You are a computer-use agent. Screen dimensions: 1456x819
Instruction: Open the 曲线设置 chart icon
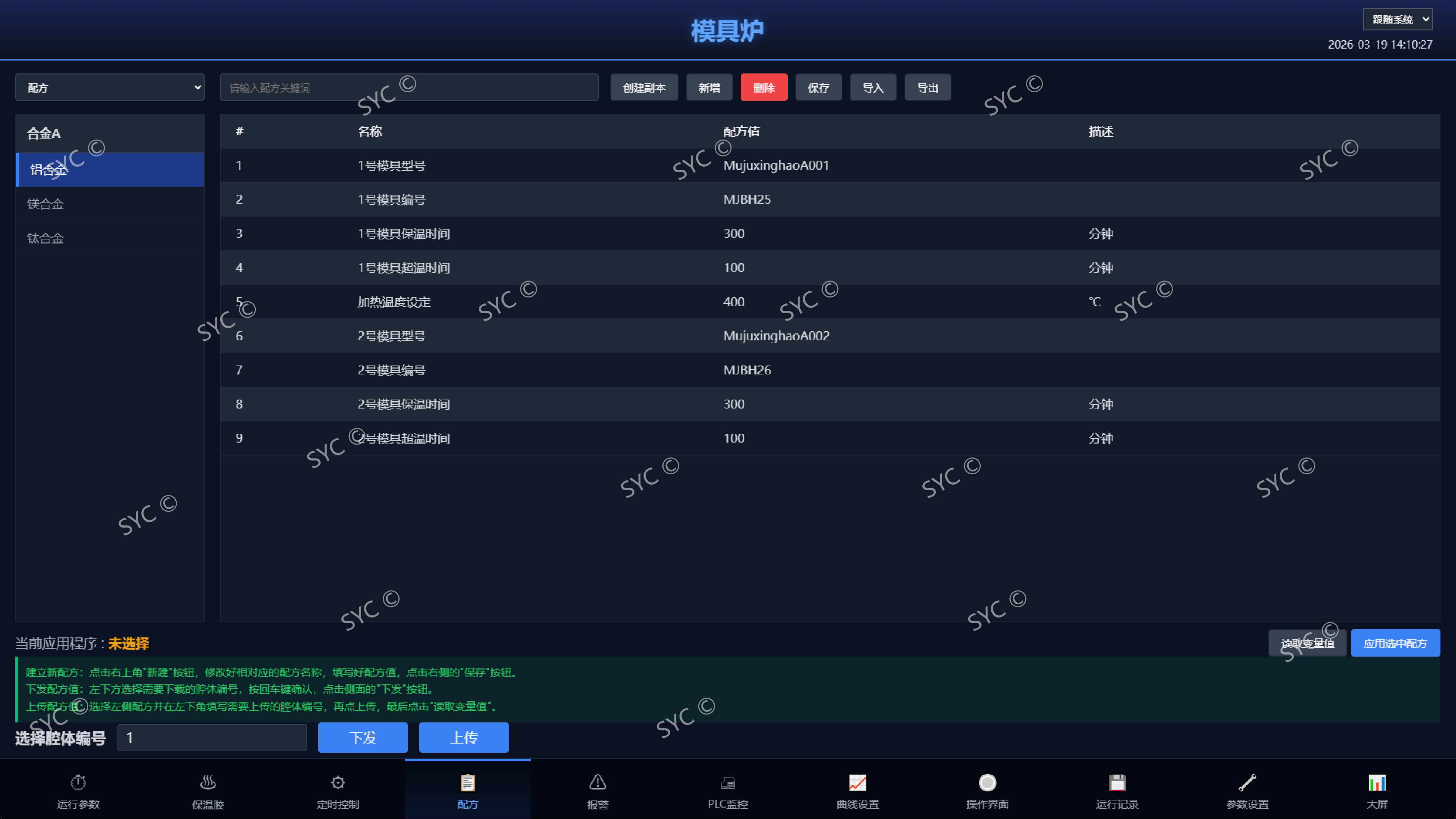pyautogui.click(x=858, y=782)
